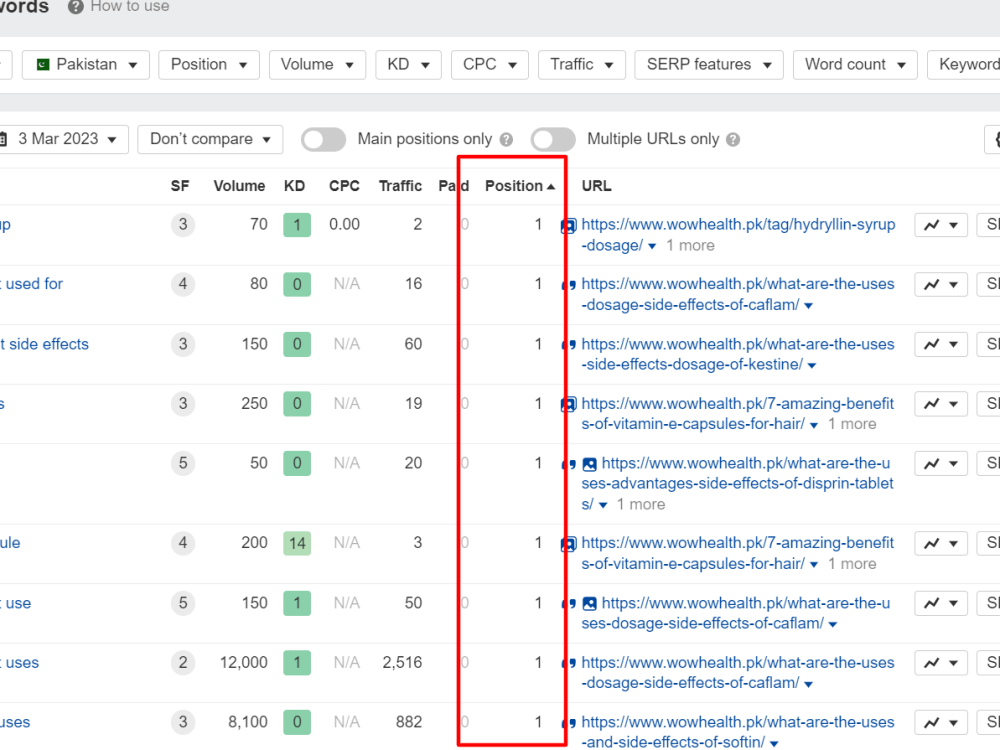
Task: Open the 3 Mar 2023 date picker
Action: click(62, 139)
